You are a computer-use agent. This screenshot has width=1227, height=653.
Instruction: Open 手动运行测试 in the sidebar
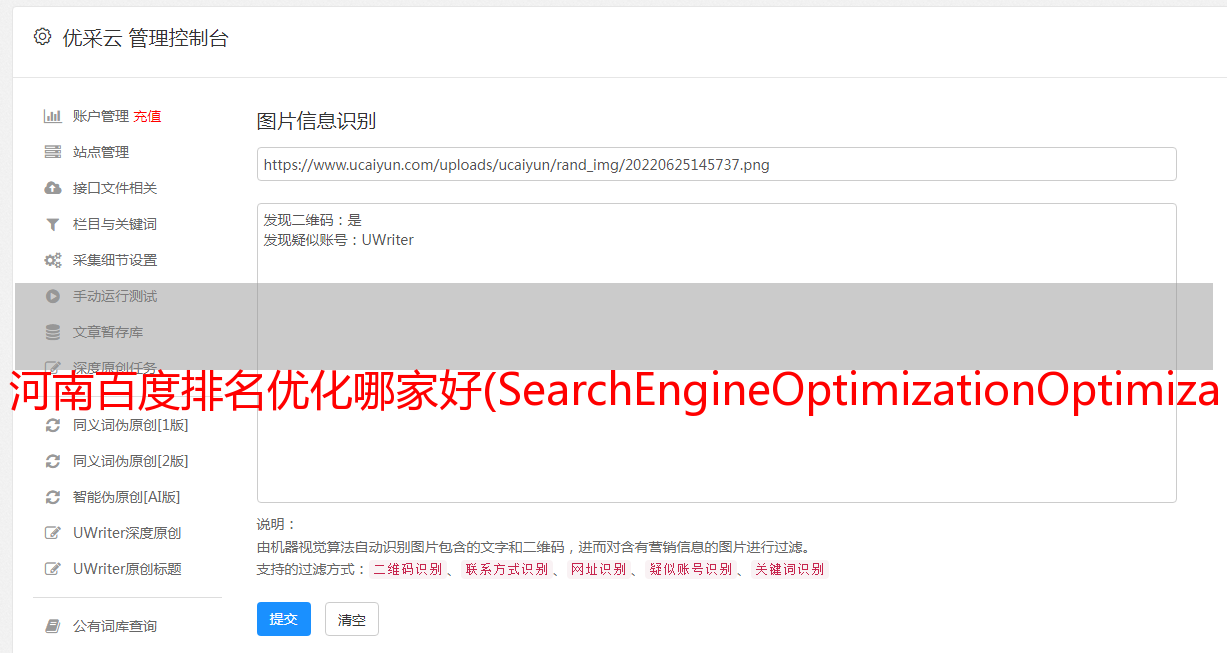115,296
